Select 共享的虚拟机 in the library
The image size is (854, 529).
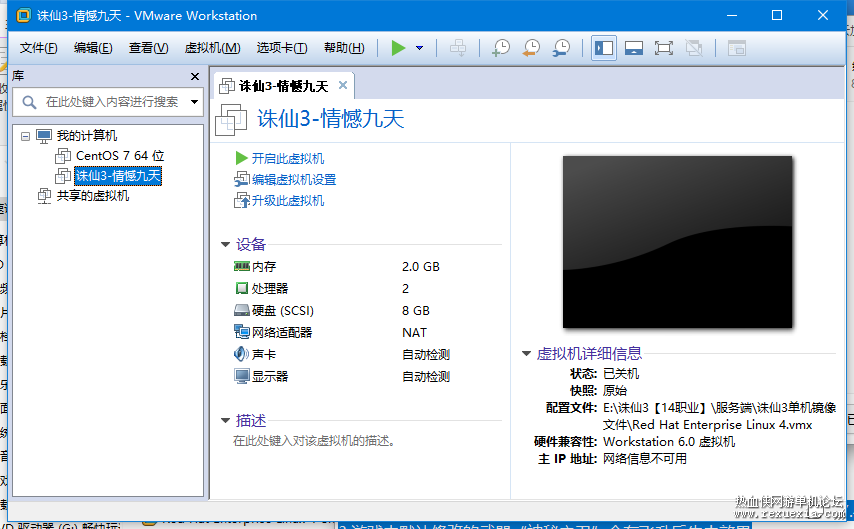(93, 196)
